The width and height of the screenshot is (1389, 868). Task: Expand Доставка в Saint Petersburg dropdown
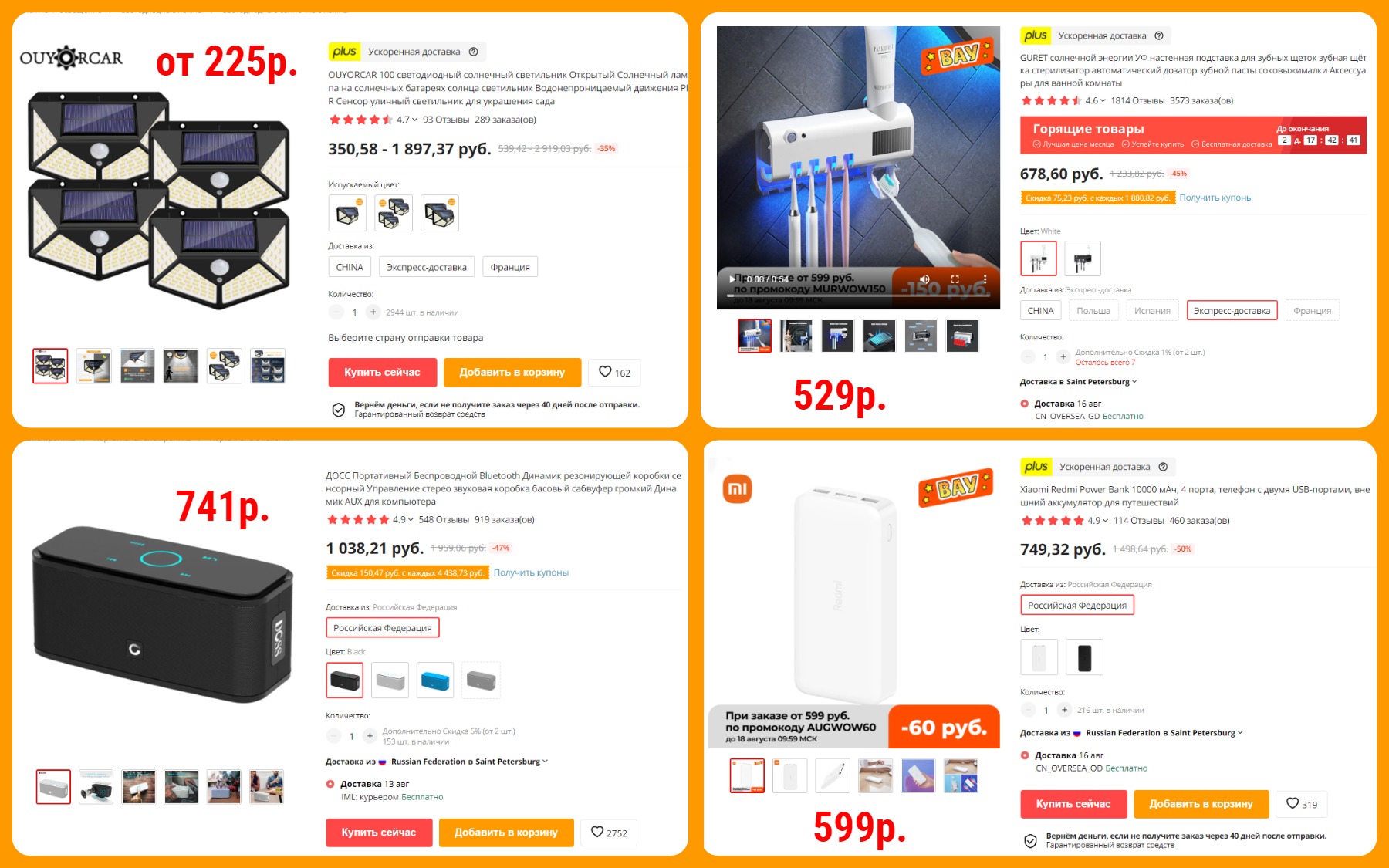tap(1078, 382)
